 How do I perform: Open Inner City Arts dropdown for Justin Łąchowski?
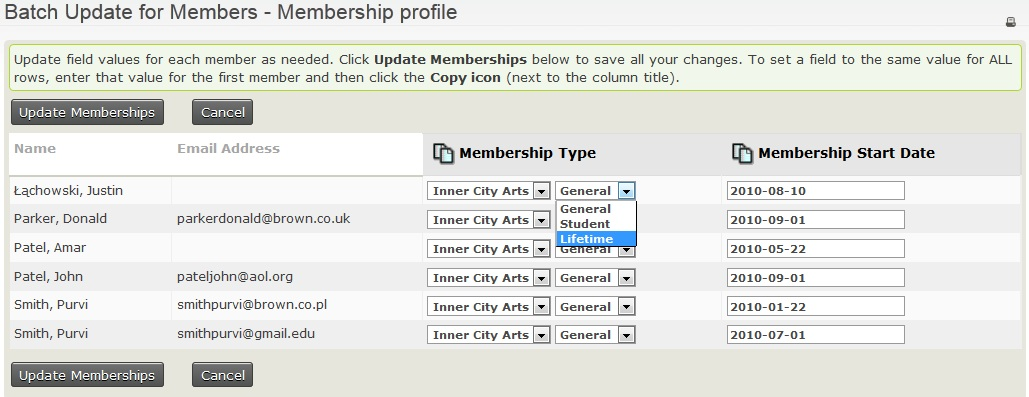[488, 191]
